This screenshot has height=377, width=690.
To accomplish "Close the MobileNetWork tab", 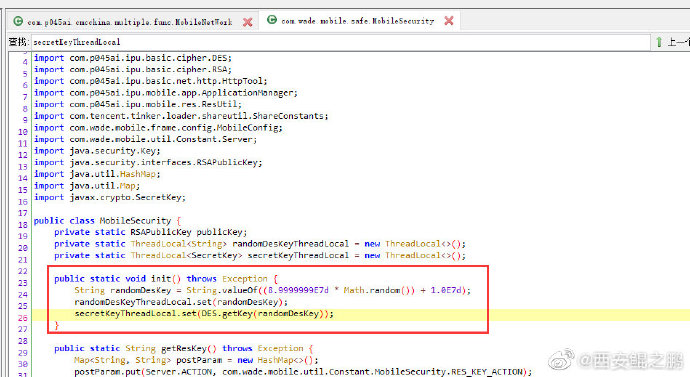I will 248,22.
